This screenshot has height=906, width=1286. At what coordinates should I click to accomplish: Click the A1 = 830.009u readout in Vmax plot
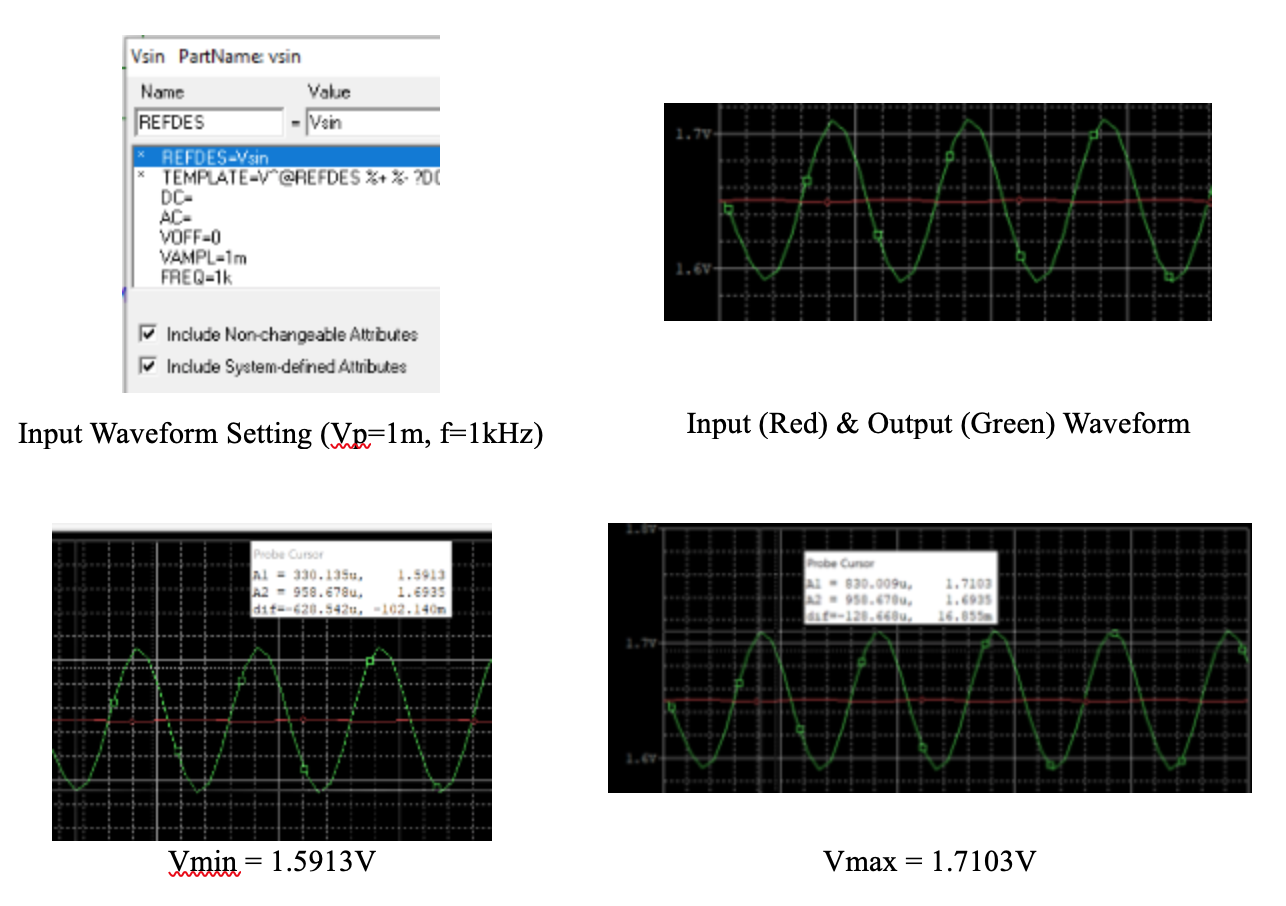(899, 582)
